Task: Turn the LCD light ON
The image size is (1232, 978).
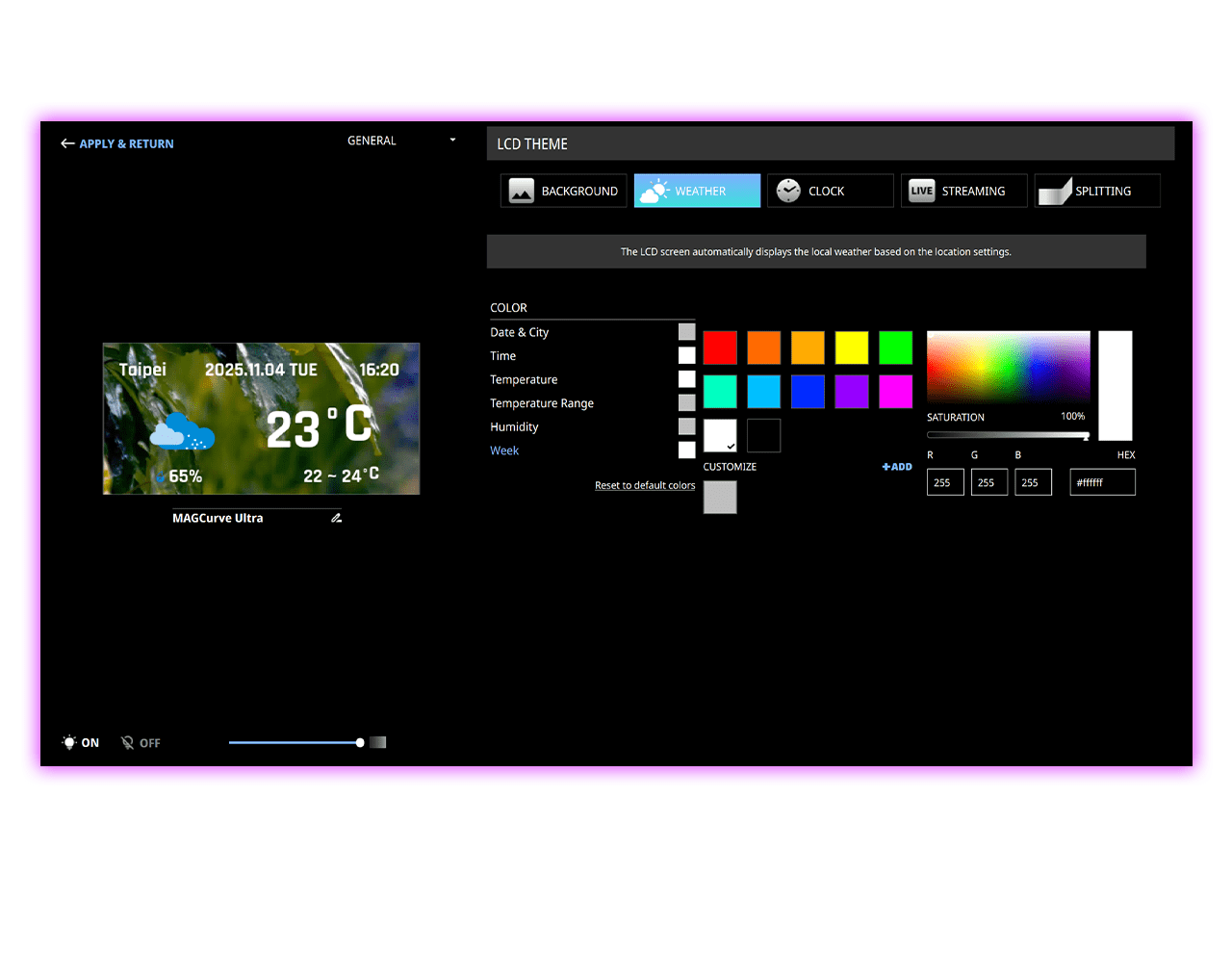Action: point(81,742)
